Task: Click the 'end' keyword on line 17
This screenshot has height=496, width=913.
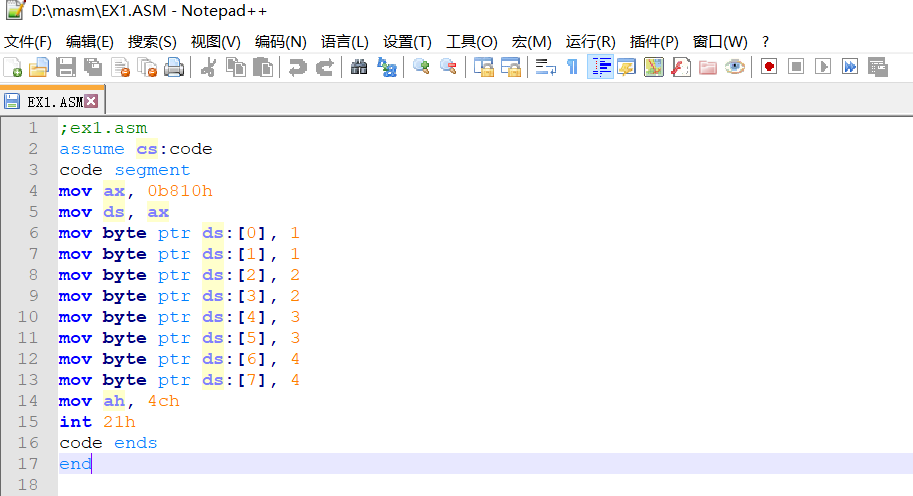Action: [75, 463]
